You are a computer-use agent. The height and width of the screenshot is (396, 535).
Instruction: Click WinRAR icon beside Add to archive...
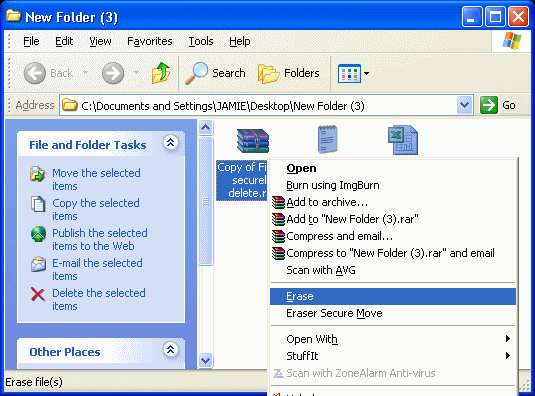point(278,202)
